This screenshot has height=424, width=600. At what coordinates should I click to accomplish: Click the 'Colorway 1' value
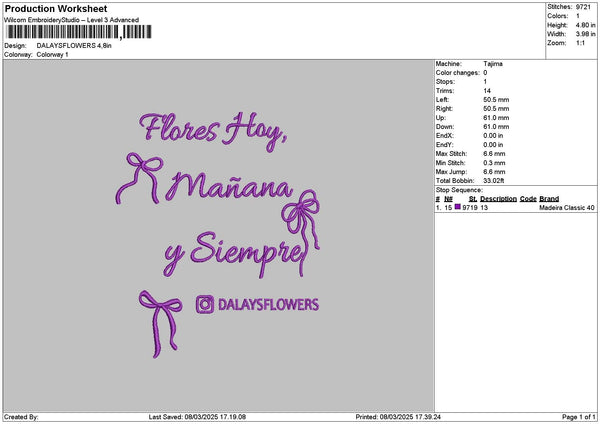(52, 55)
